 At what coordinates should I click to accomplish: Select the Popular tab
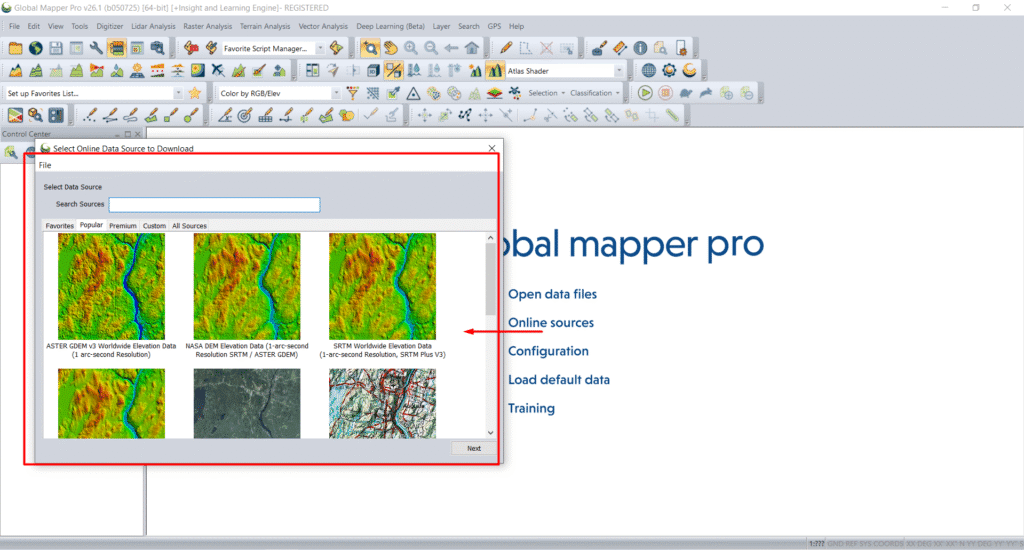pyautogui.click(x=91, y=225)
